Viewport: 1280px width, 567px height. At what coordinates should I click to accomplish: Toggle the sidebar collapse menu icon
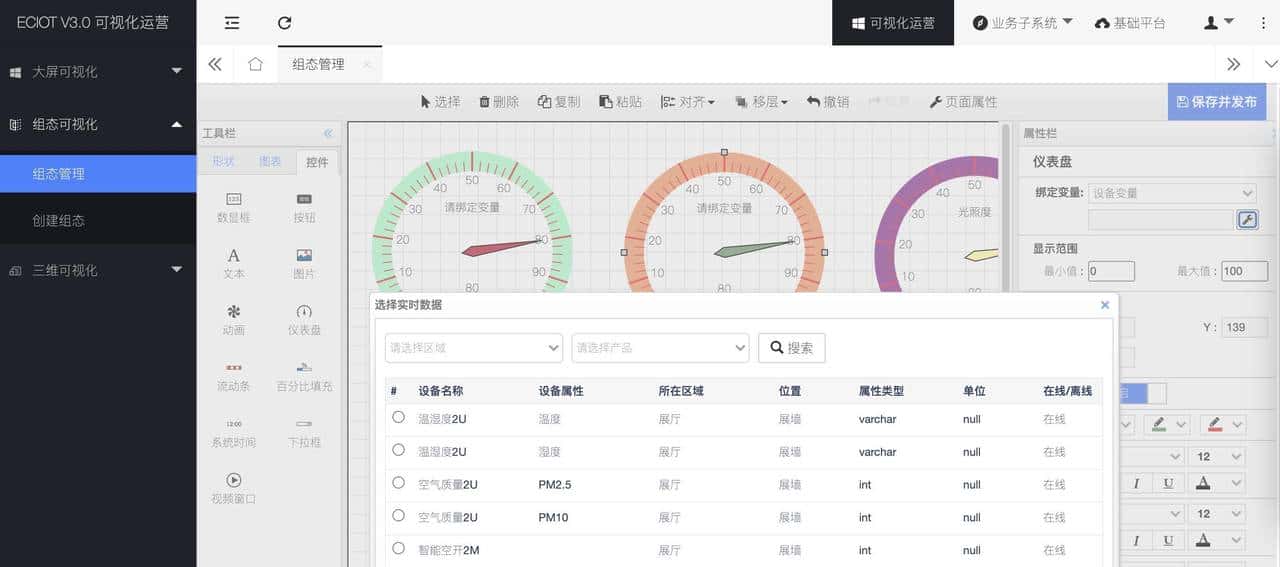pos(232,22)
